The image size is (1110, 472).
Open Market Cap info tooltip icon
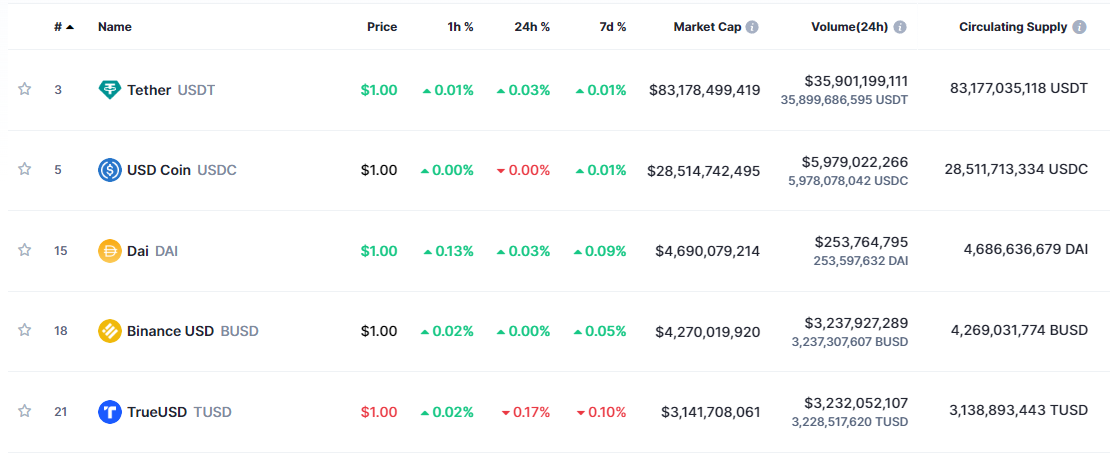[x=752, y=27]
